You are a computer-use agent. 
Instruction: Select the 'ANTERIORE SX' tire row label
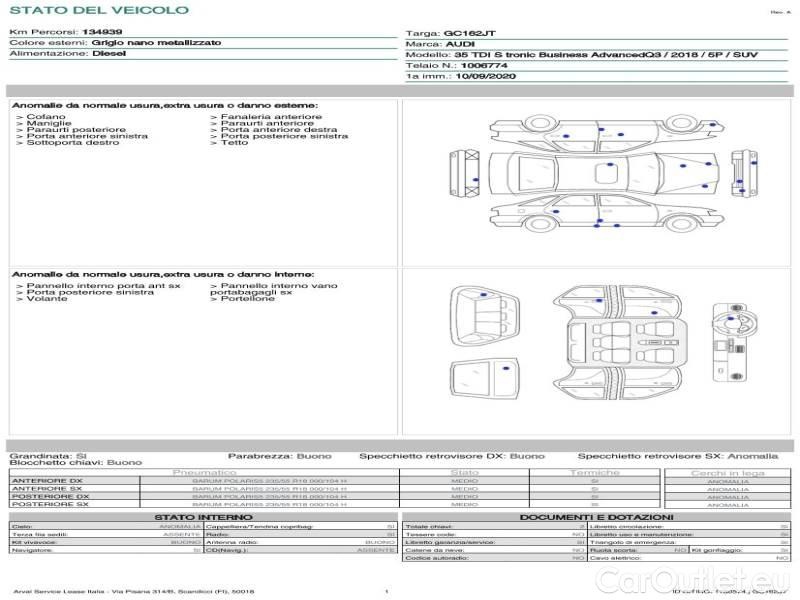click(x=47, y=489)
